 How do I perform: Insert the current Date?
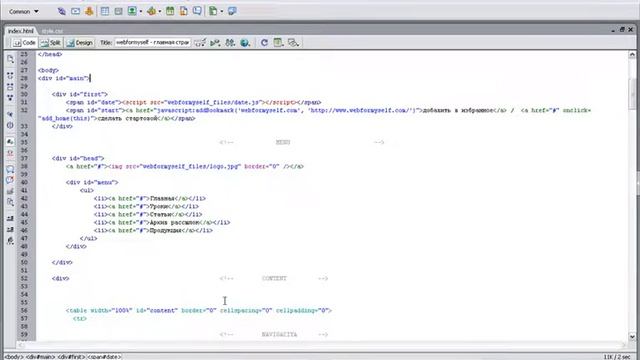pyautogui.click(x=170, y=11)
